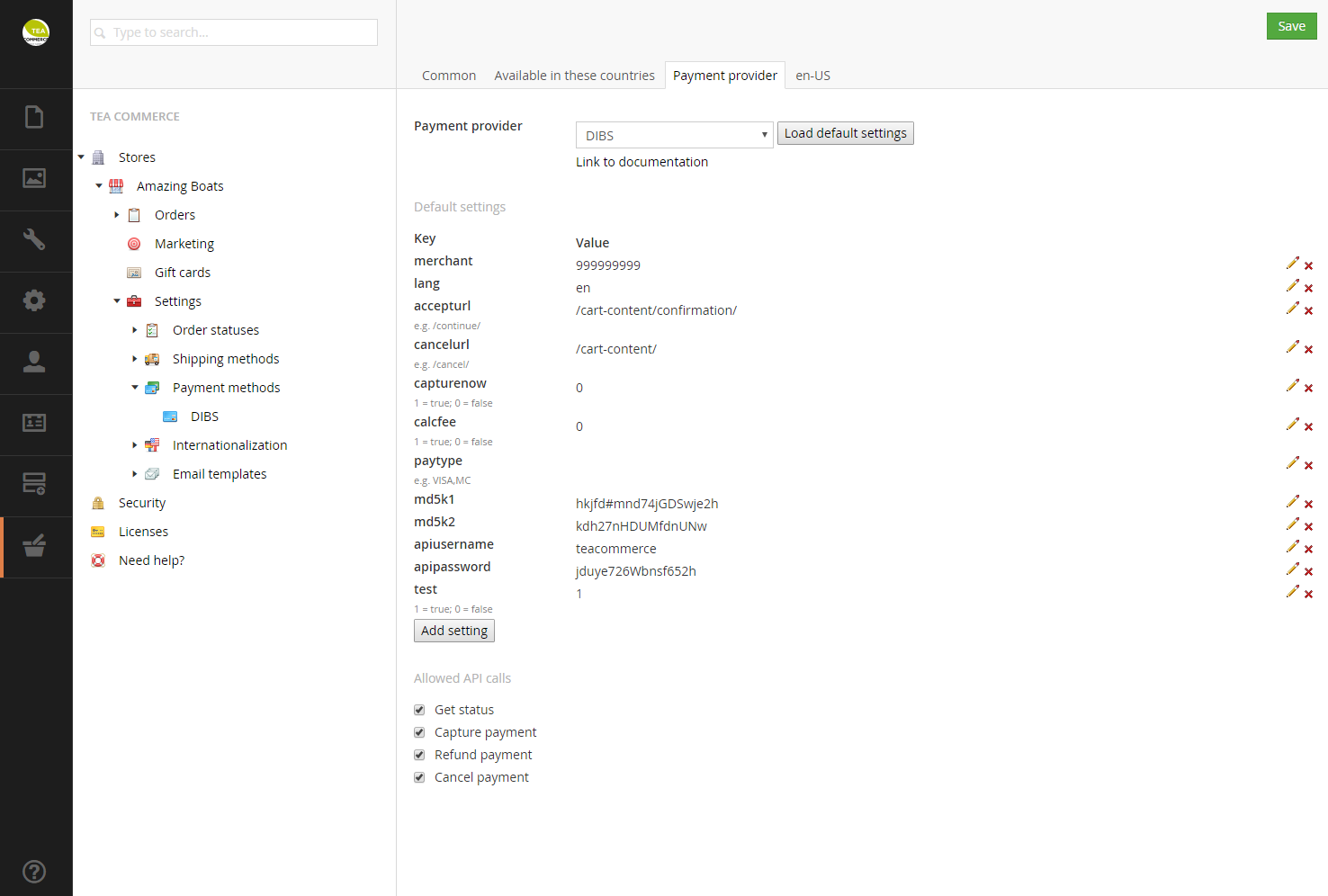The image size is (1328, 896).
Task: Collapse the Amazing Boats tree node
Action: pyautogui.click(x=99, y=186)
